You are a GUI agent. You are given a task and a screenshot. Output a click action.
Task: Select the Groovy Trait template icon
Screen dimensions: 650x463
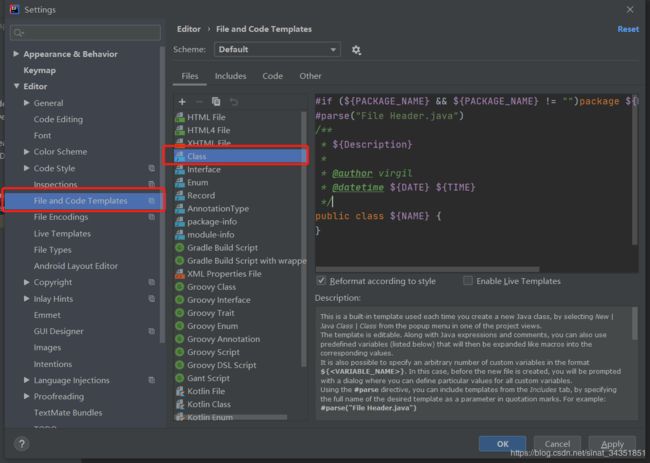pos(179,313)
